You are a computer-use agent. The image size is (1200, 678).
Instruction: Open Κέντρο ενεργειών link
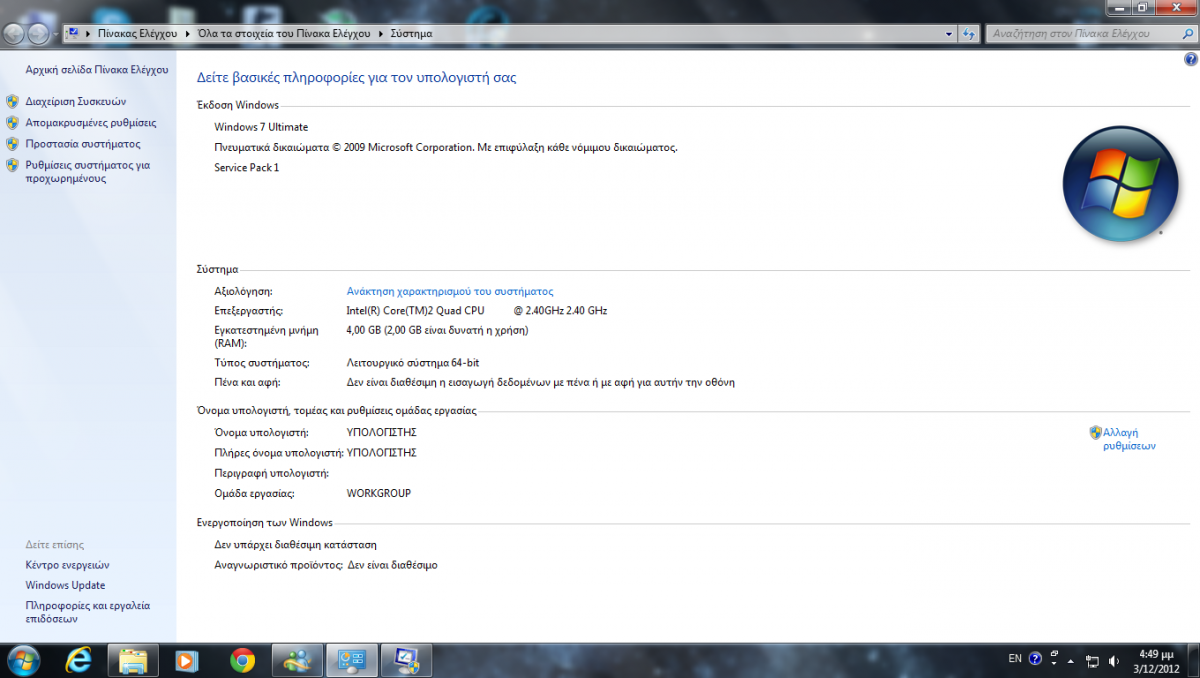pyautogui.click(x=67, y=565)
